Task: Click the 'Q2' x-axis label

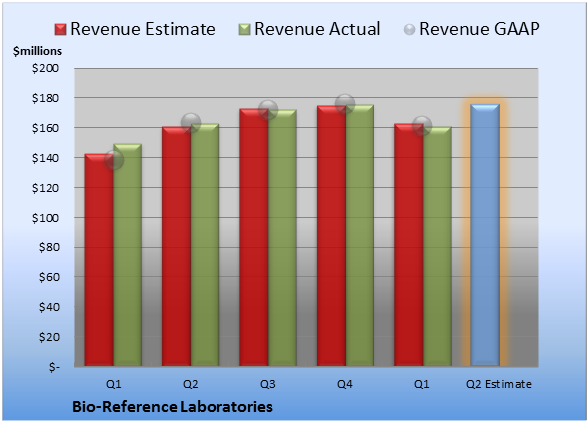Action: (190, 384)
